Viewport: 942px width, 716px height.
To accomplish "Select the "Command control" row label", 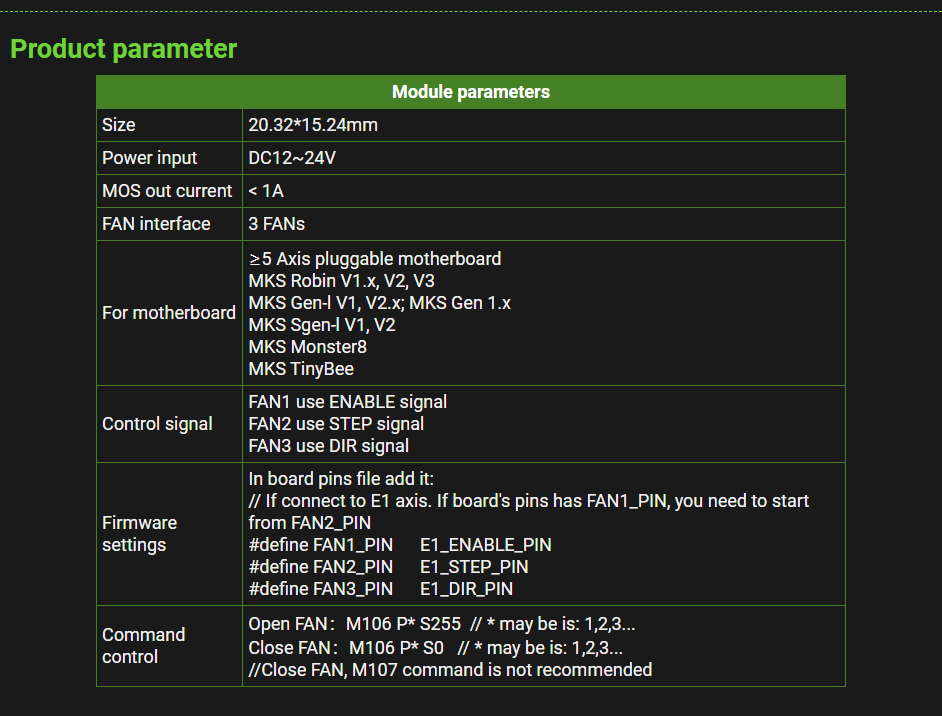I will tap(143, 646).
